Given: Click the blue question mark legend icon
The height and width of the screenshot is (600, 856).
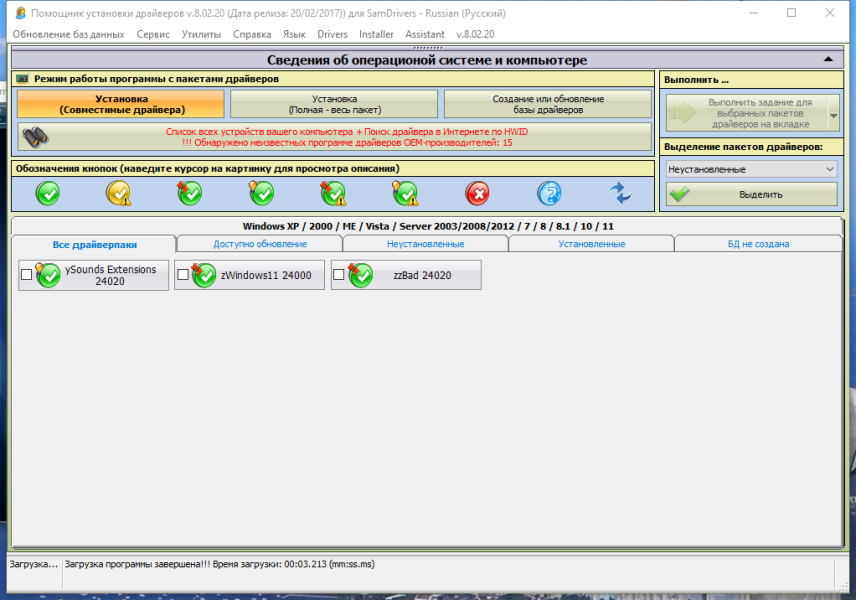Looking at the screenshot, I should click(x=549, y=193).
